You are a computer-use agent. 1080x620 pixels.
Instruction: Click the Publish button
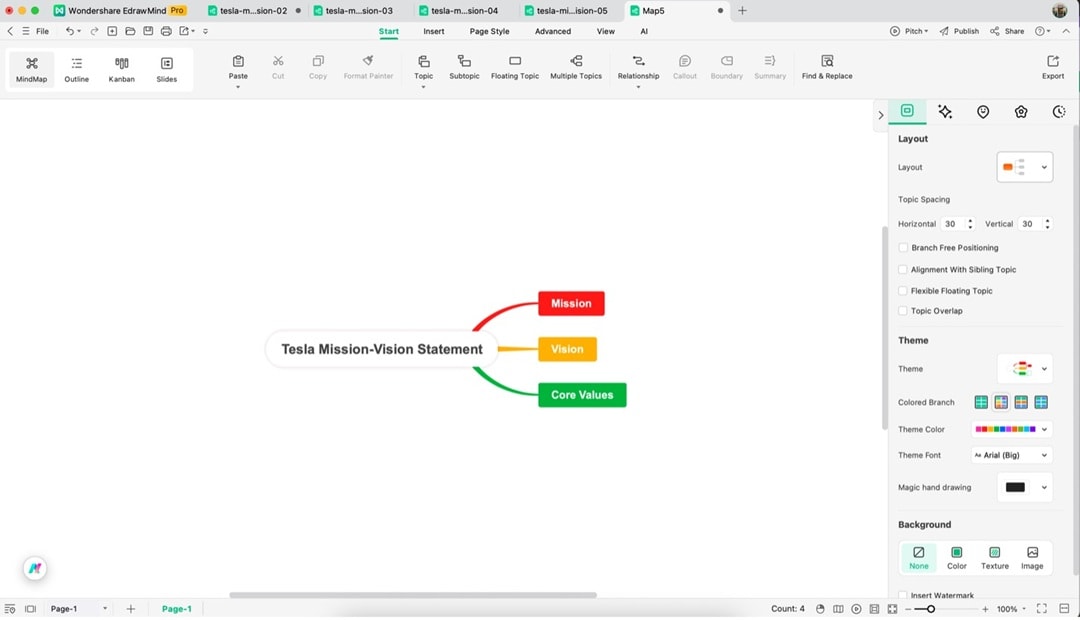point(959,31)
